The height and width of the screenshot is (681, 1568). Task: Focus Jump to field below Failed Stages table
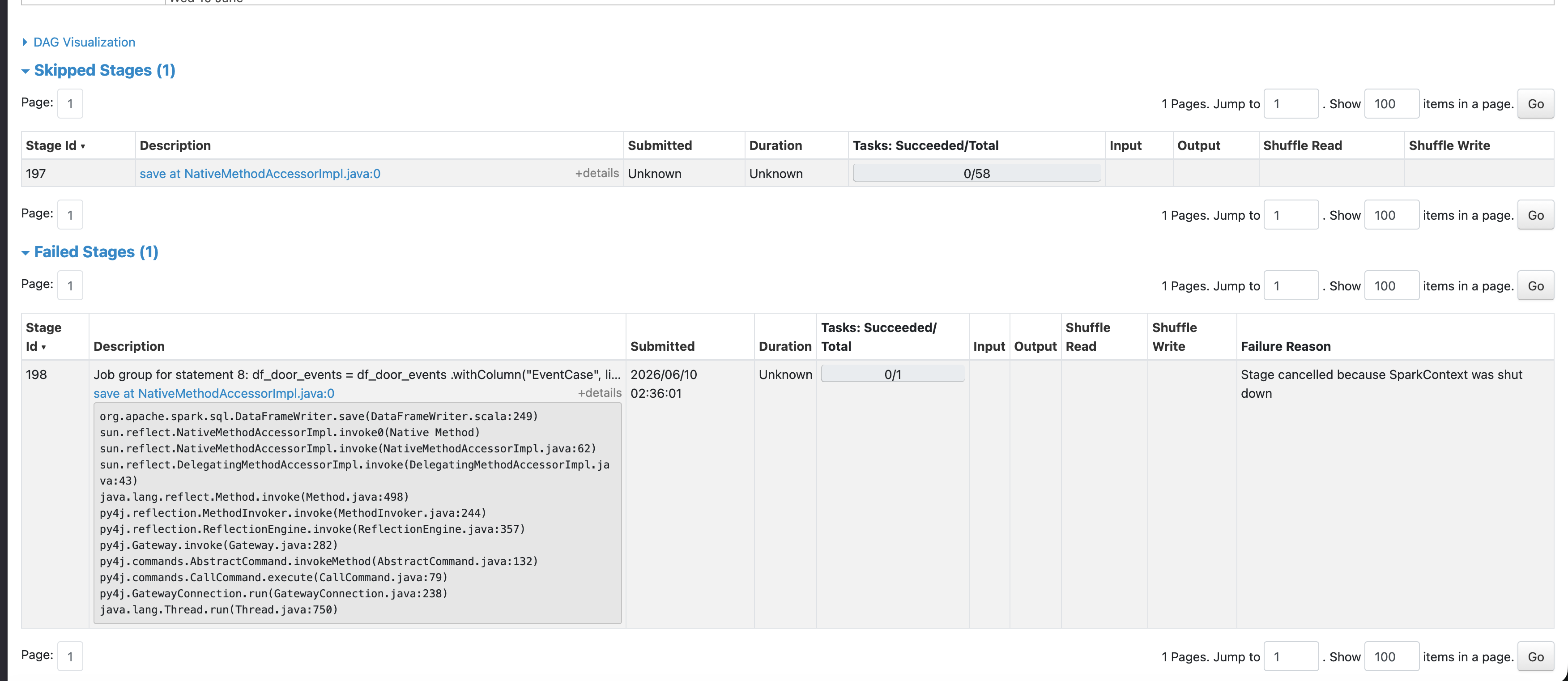pos(1291,657)
